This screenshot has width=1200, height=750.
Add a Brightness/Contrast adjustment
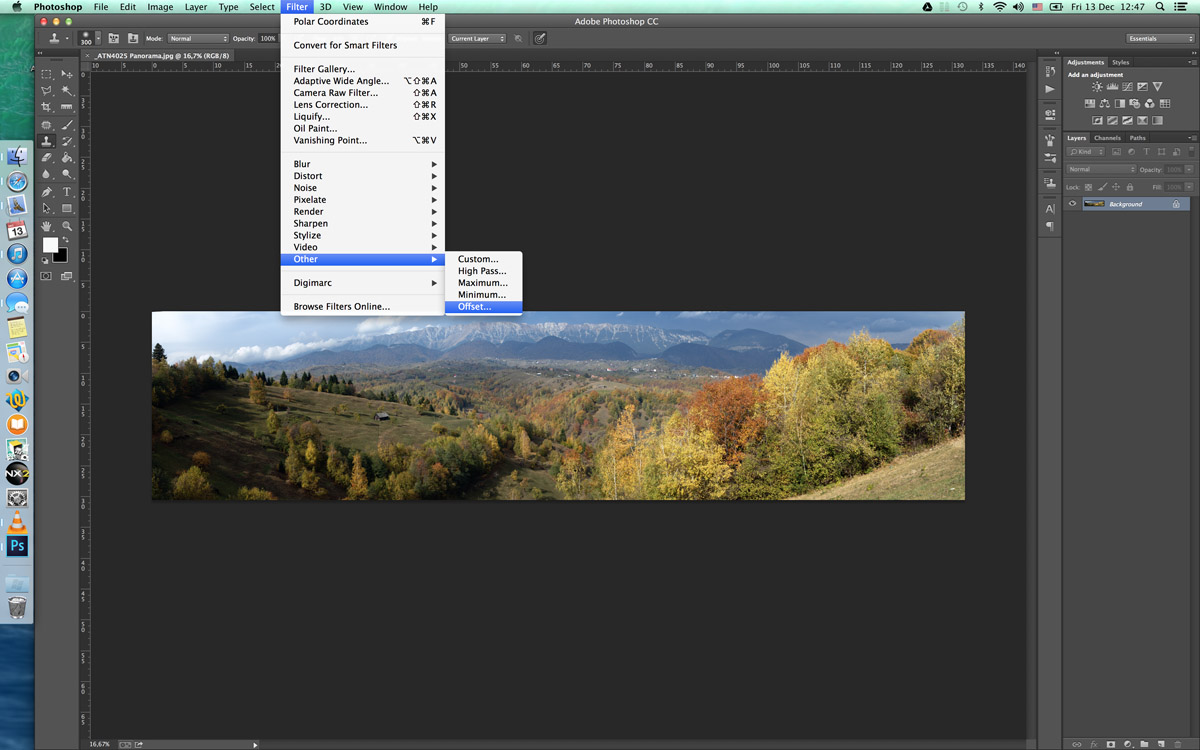1097,88
